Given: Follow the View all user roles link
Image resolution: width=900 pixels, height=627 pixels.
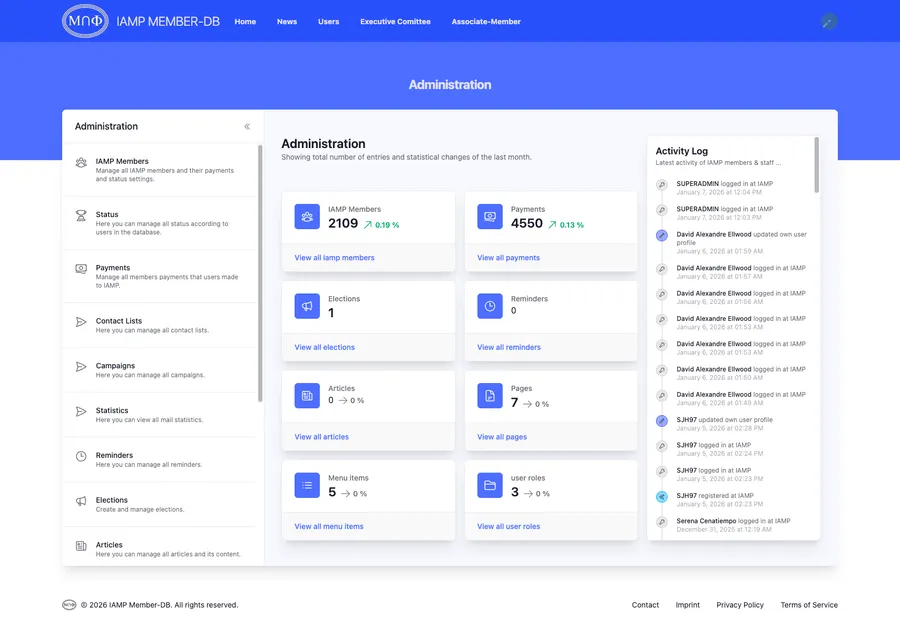Looking at the screenshot, I should 509,527.
